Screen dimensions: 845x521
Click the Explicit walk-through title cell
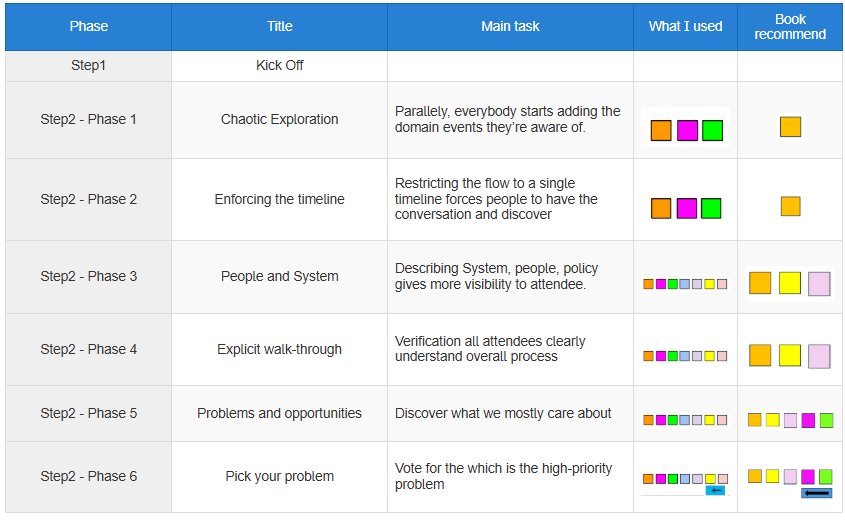(x=279, y=349)
